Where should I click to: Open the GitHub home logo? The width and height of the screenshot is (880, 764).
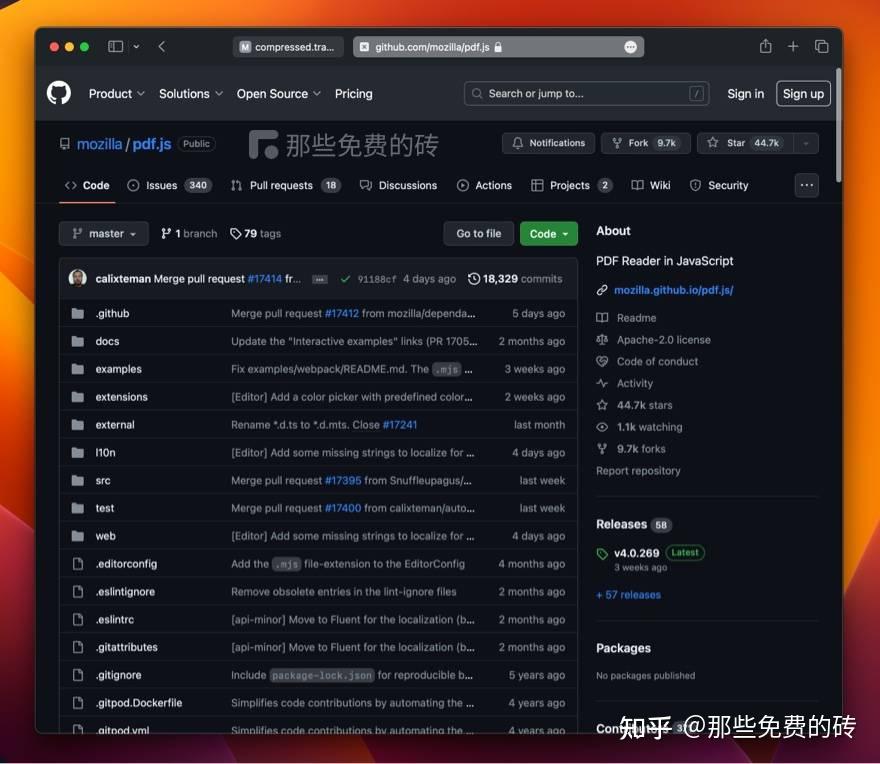pos(58,93)
